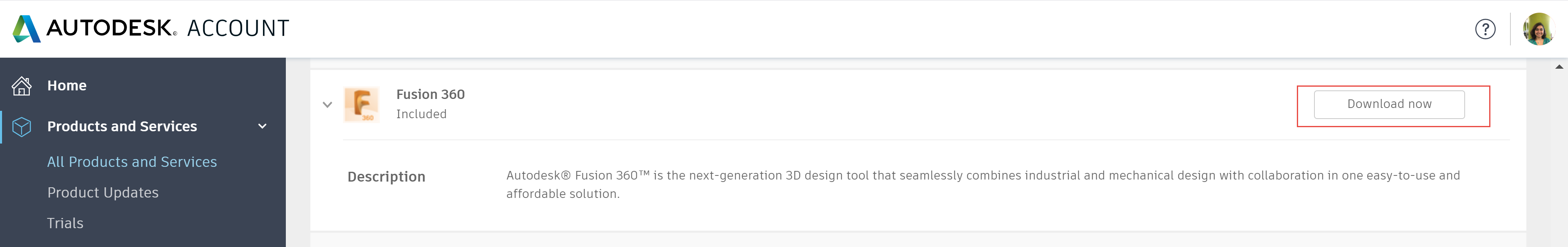Open Product Updates in the sidebar
1568x247 pixels.
(x=103, y=193)
